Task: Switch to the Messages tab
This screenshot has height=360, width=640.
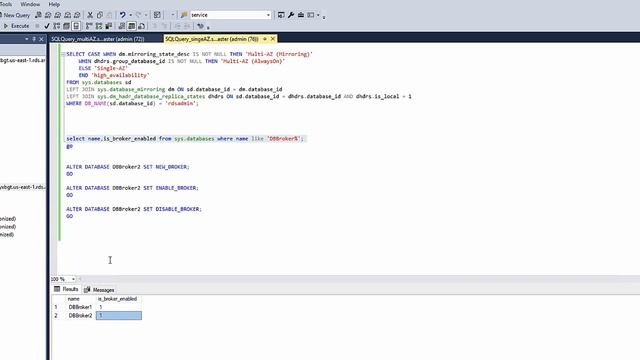Action: [99, 290]
